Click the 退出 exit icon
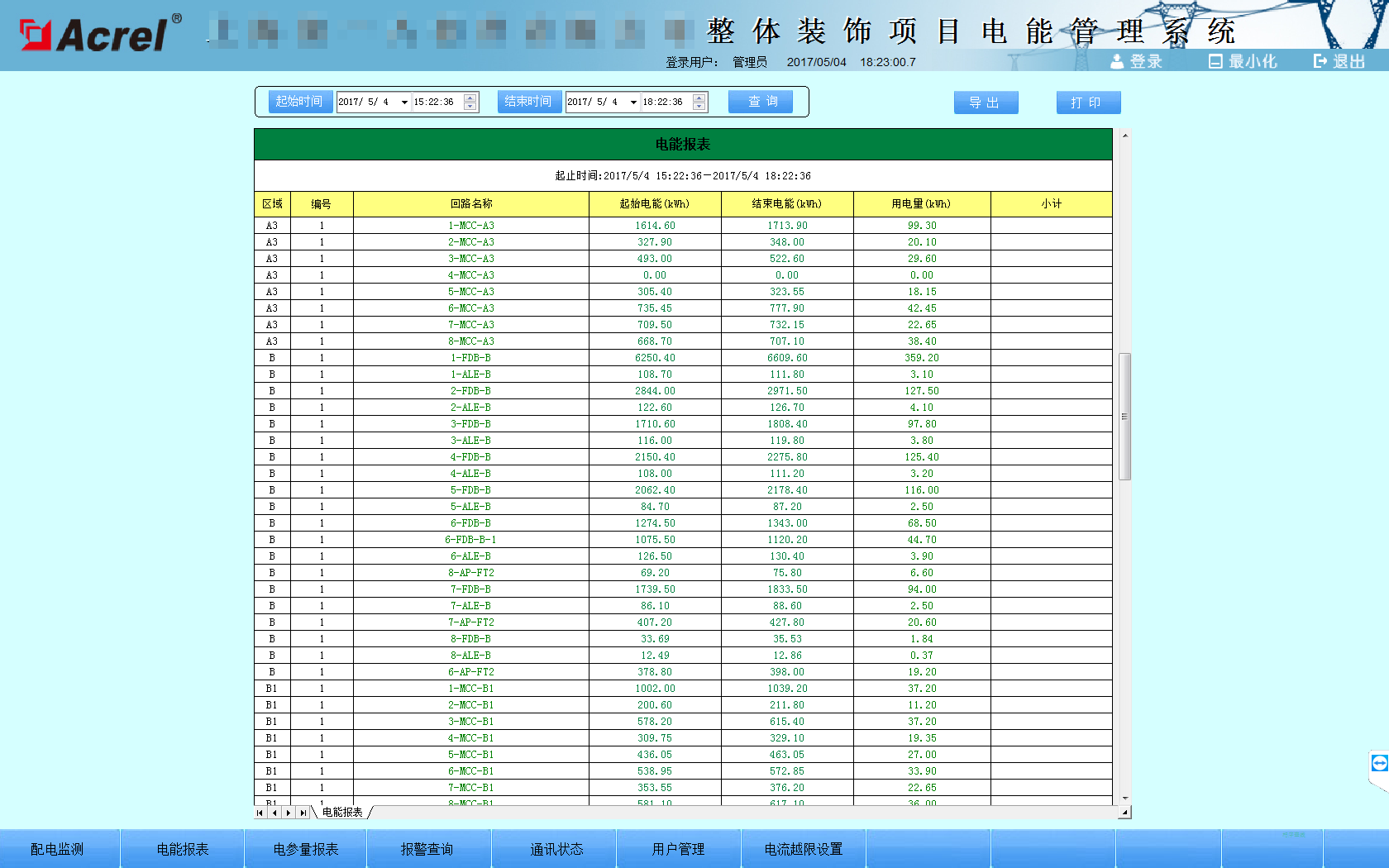1389x868 pixels. 1320,61
